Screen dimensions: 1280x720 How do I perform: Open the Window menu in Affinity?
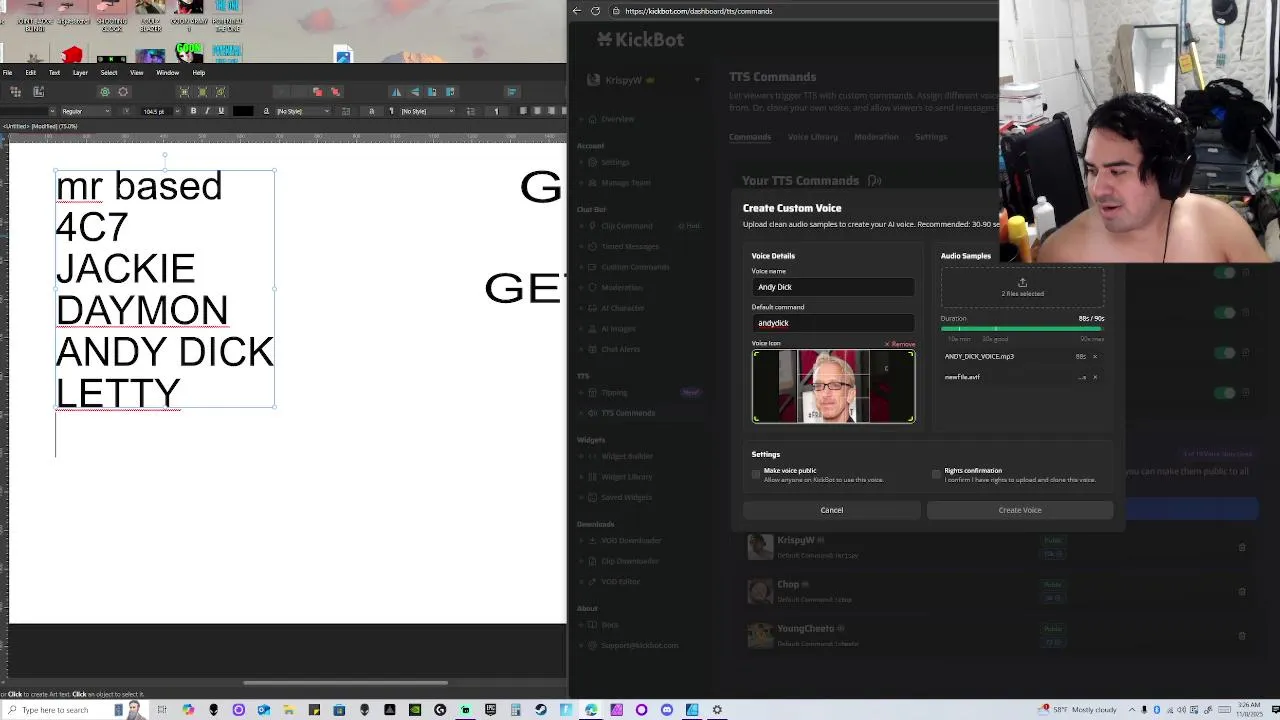click(x=167, y=72)
